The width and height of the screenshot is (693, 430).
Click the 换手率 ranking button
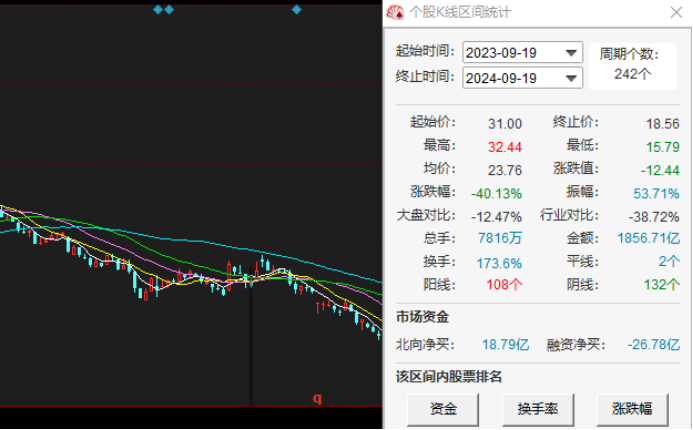pyautogui.click(x=538, y=409)
